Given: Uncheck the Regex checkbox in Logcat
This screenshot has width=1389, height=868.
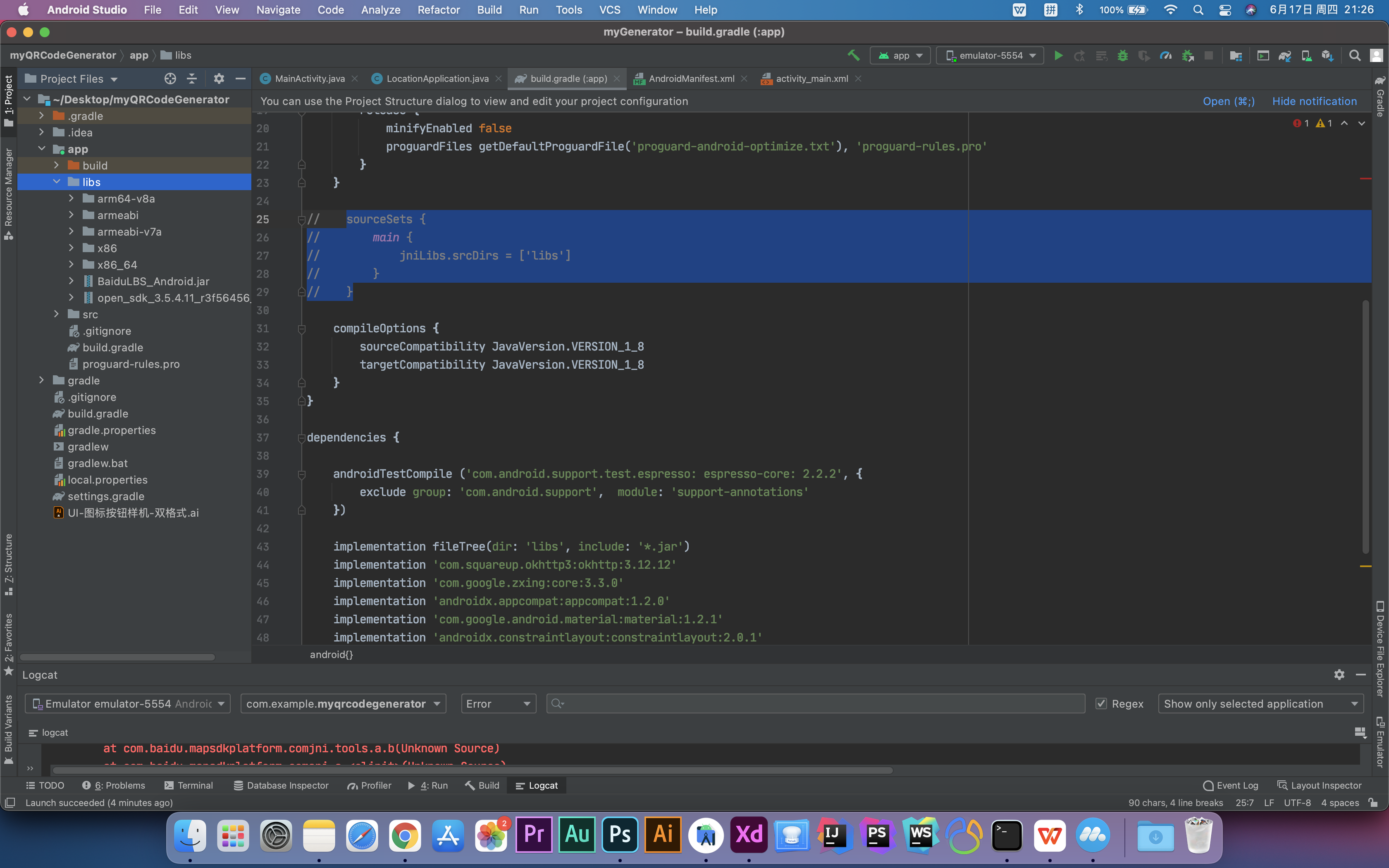Looking at the screenshot, I should pos(1101,703).
